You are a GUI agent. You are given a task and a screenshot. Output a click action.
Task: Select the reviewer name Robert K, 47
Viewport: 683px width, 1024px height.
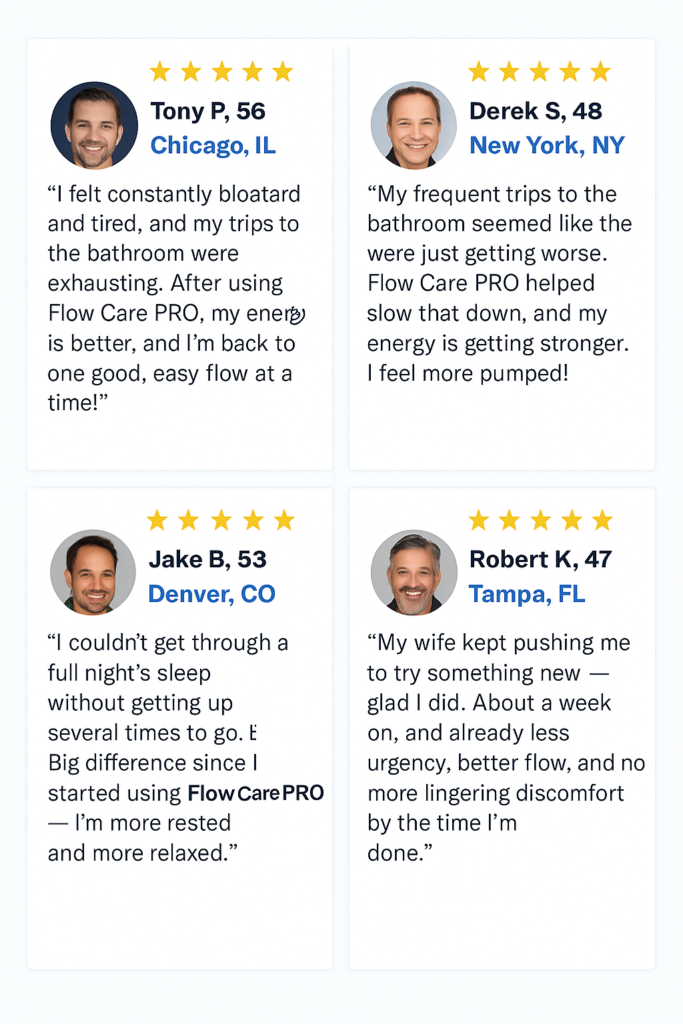coord(541,559)
